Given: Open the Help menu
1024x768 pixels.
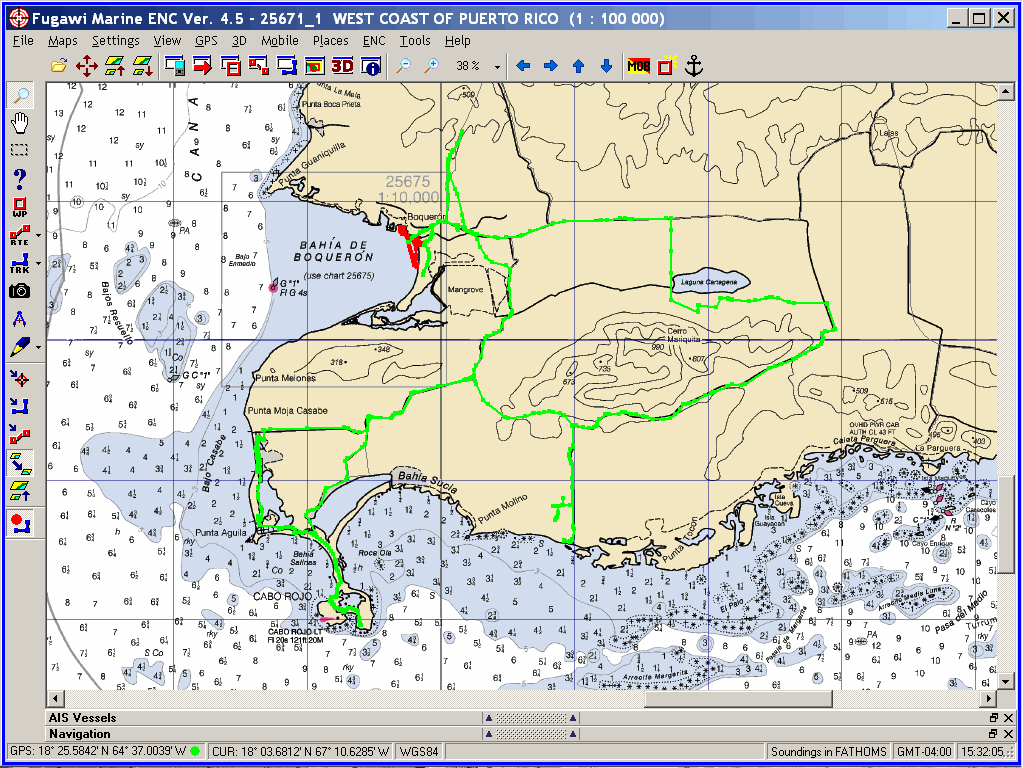Looking at the screenshot, I should pyautogui.click(x=458, y=40).
